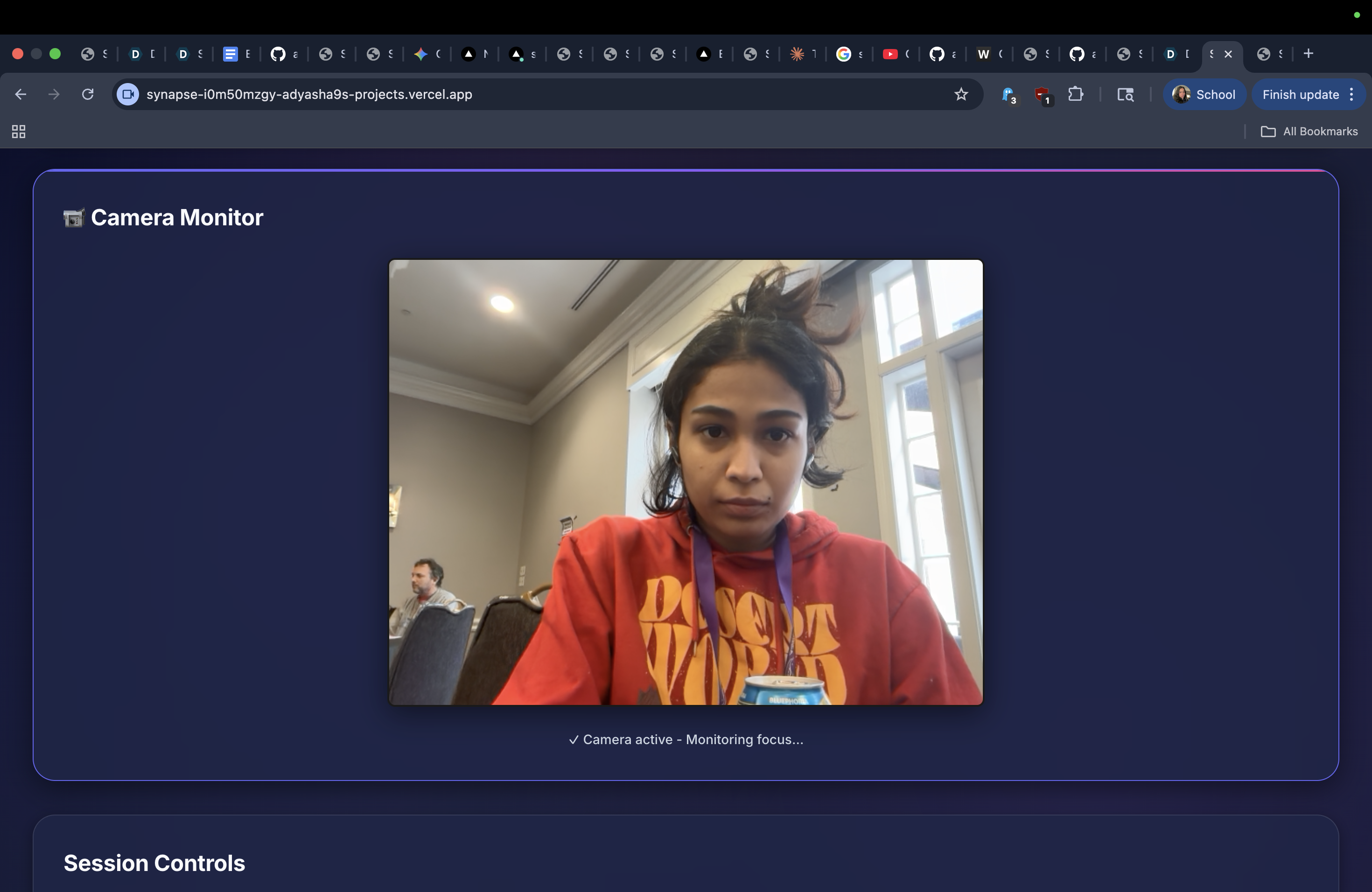The height and width of the screenshot is (892, 1372).
Task: Click the camera permission icon in address bar
Action: click(x=128, y=95)
